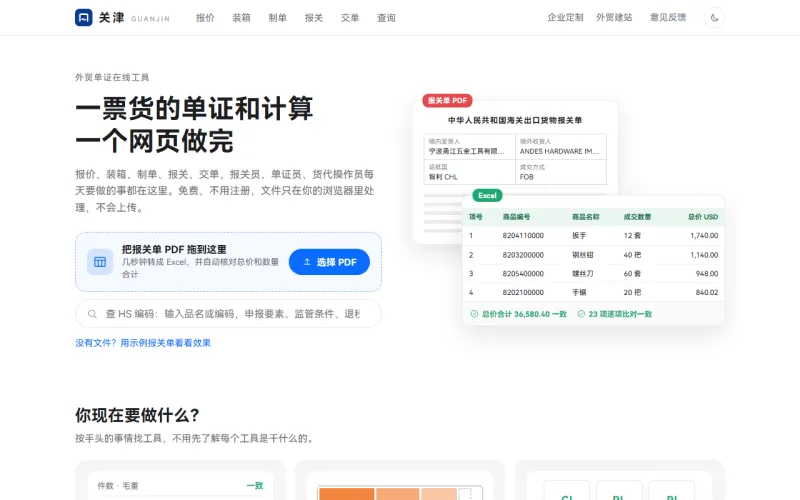Open the 报关 menu item
Image resolution: width=800 pixels, height=500 pixels.
[314, 18]
